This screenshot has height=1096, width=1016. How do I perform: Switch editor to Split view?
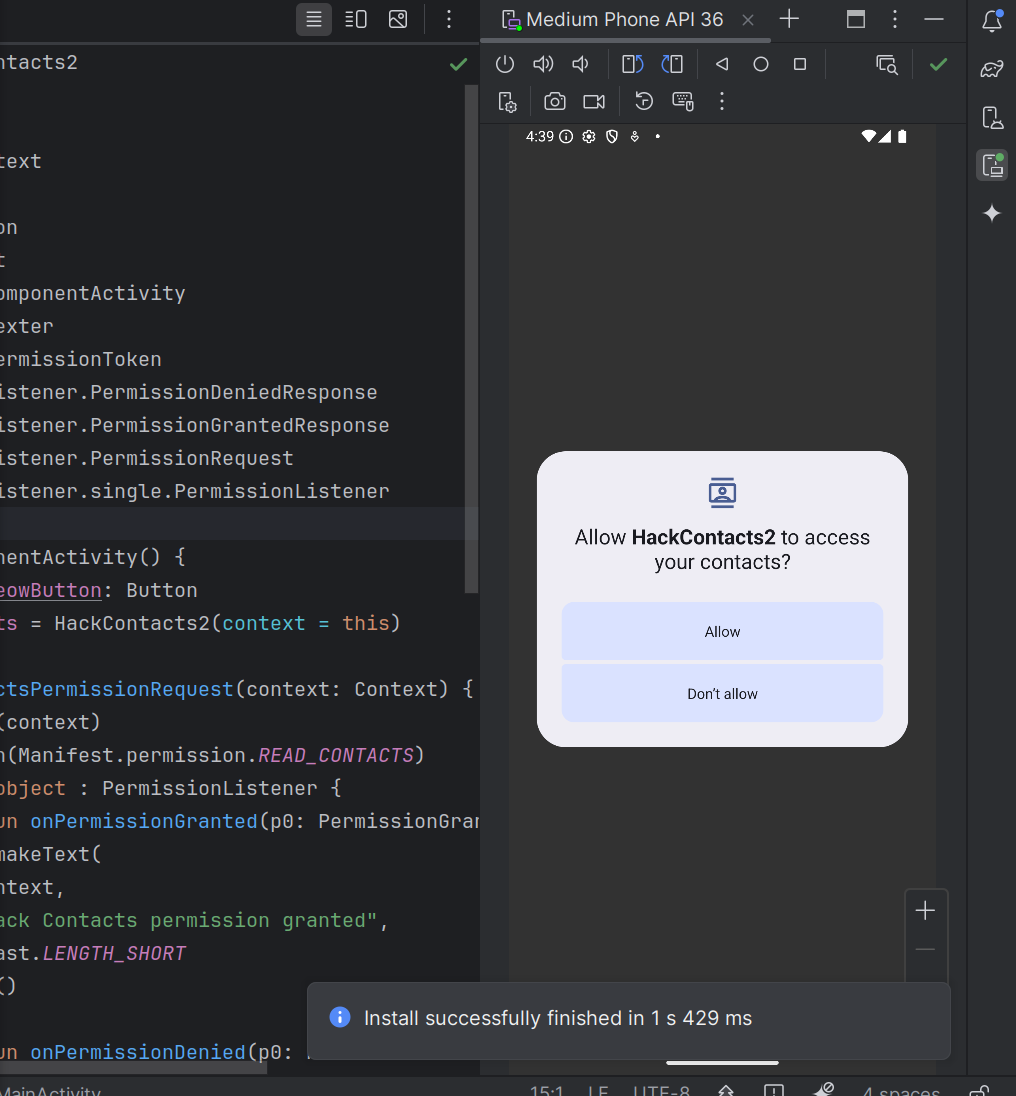click(356, 19)
